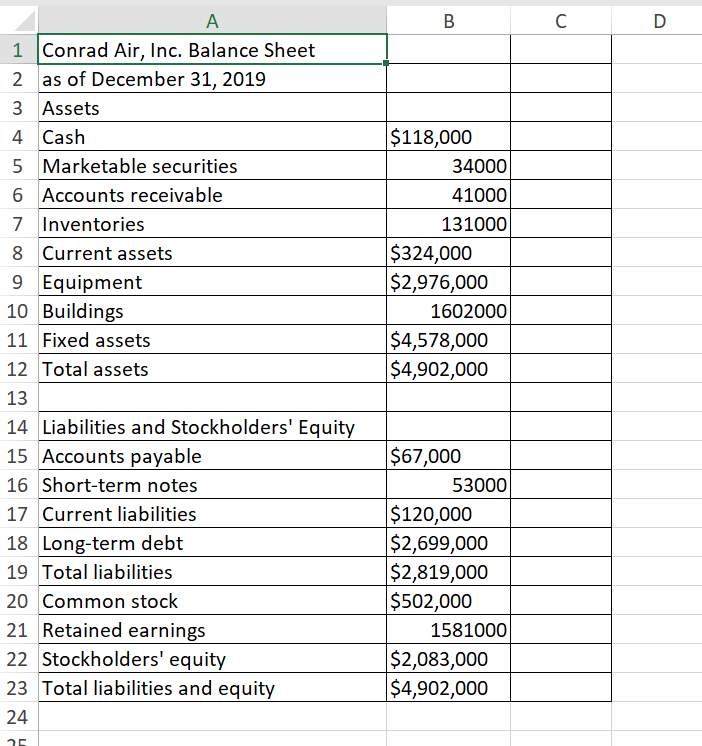Screen dimensions: 702x746
Task: Select the 'Current assets' cell
Action: [212, 252]
